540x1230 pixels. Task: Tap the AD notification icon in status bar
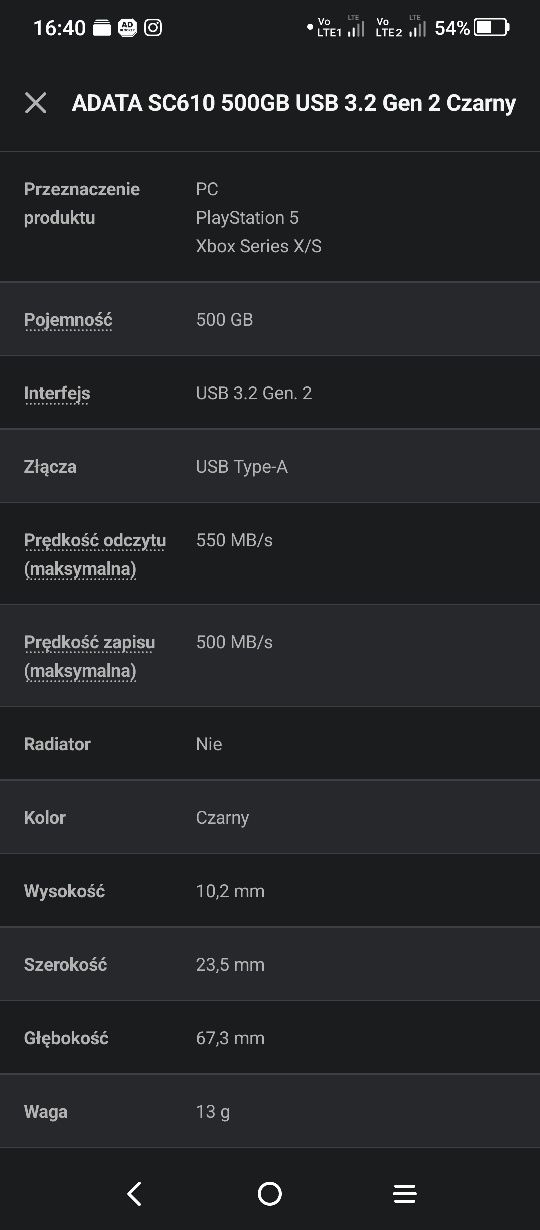click(x=127, y=28)
